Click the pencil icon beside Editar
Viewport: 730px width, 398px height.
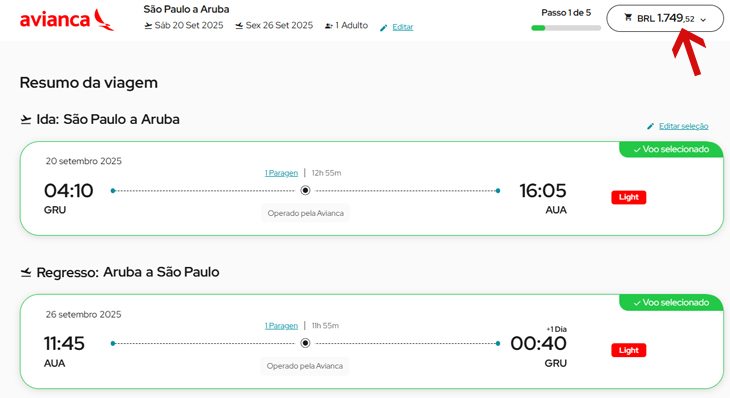coord(384,28)
